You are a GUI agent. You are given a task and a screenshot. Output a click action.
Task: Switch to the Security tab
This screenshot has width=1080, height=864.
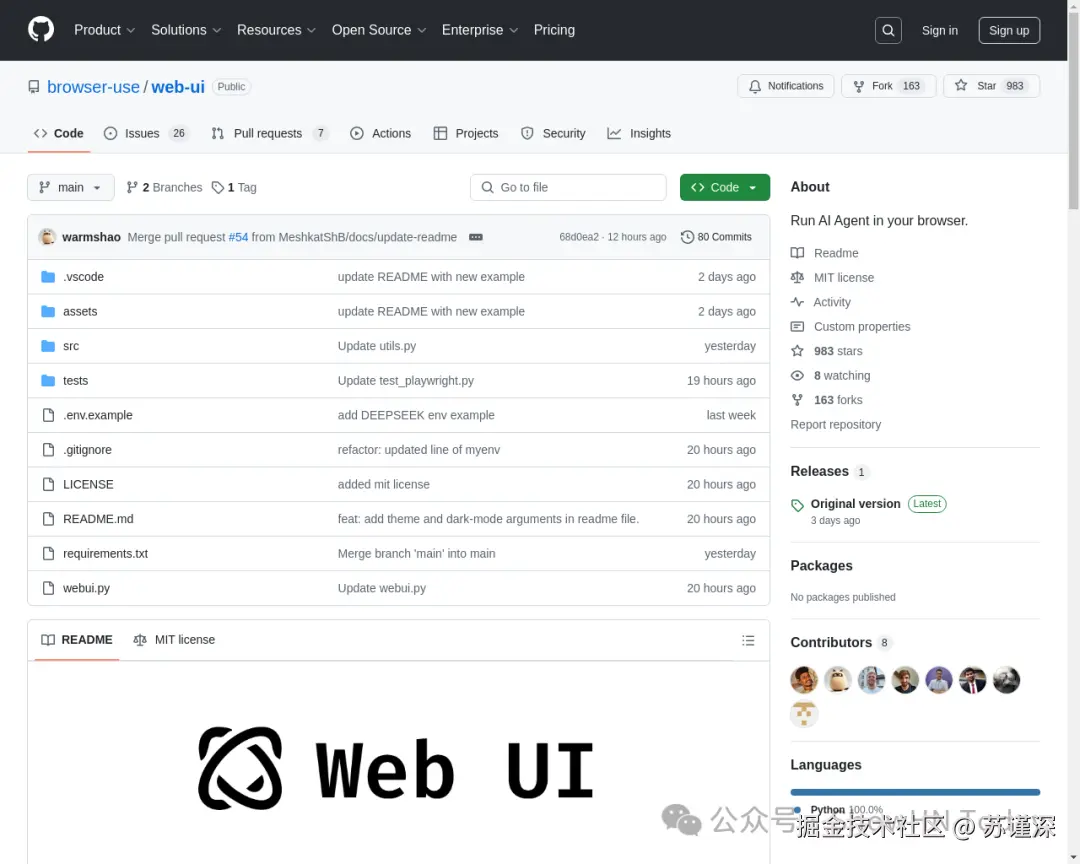(554, 134)
